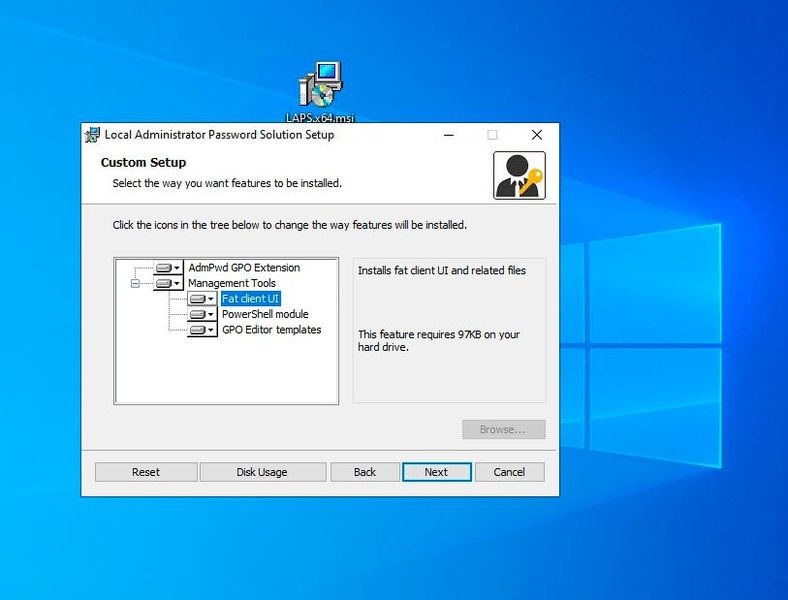Collapse the Management Tools tree node

click(x=135, y=283)
